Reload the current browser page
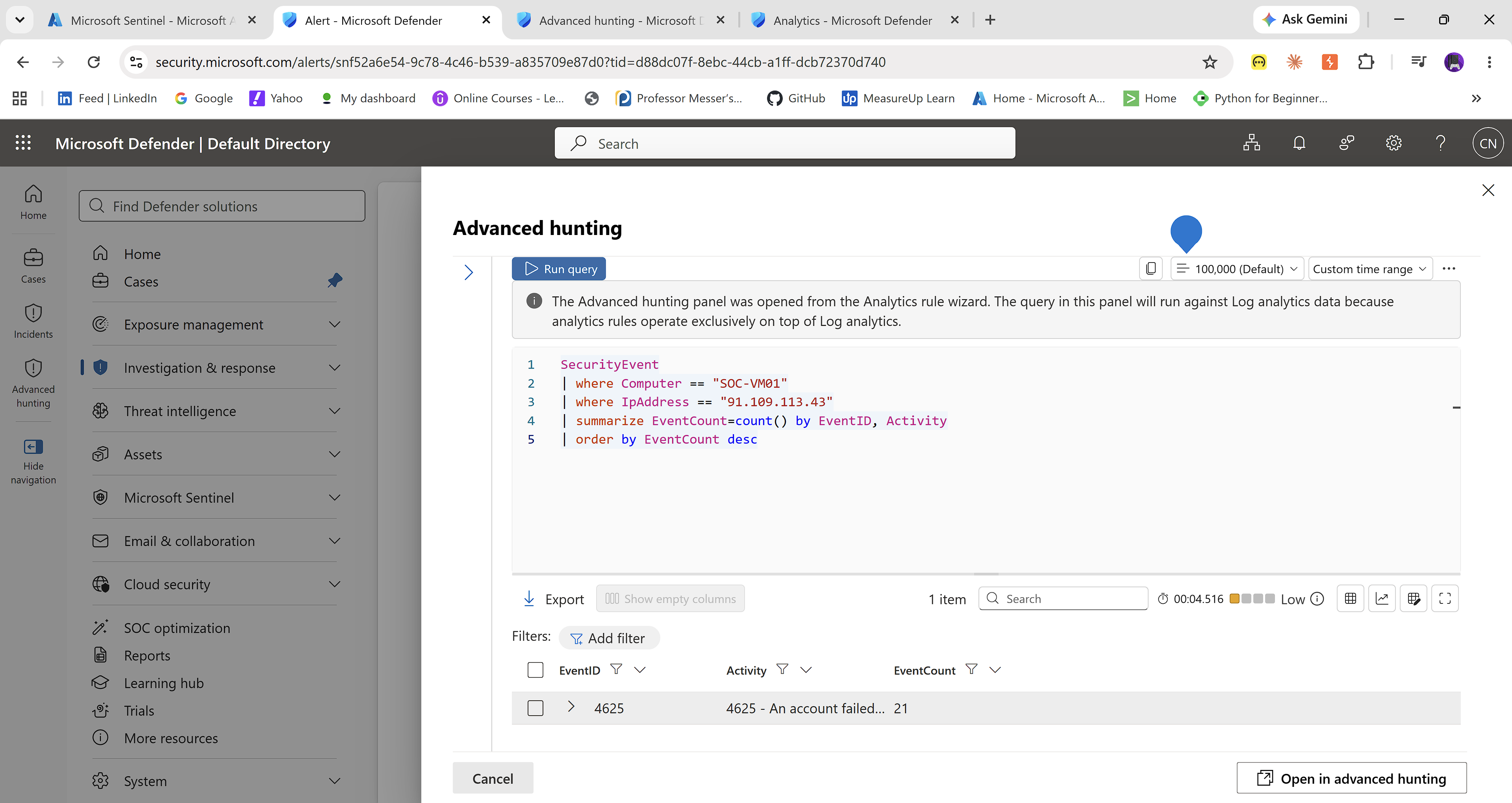The image size is (1512, 803). tap(94, 62)
